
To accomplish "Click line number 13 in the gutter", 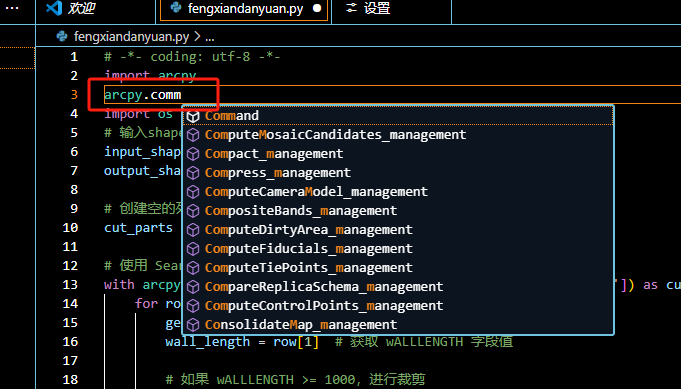I will [x=70, y=285].
